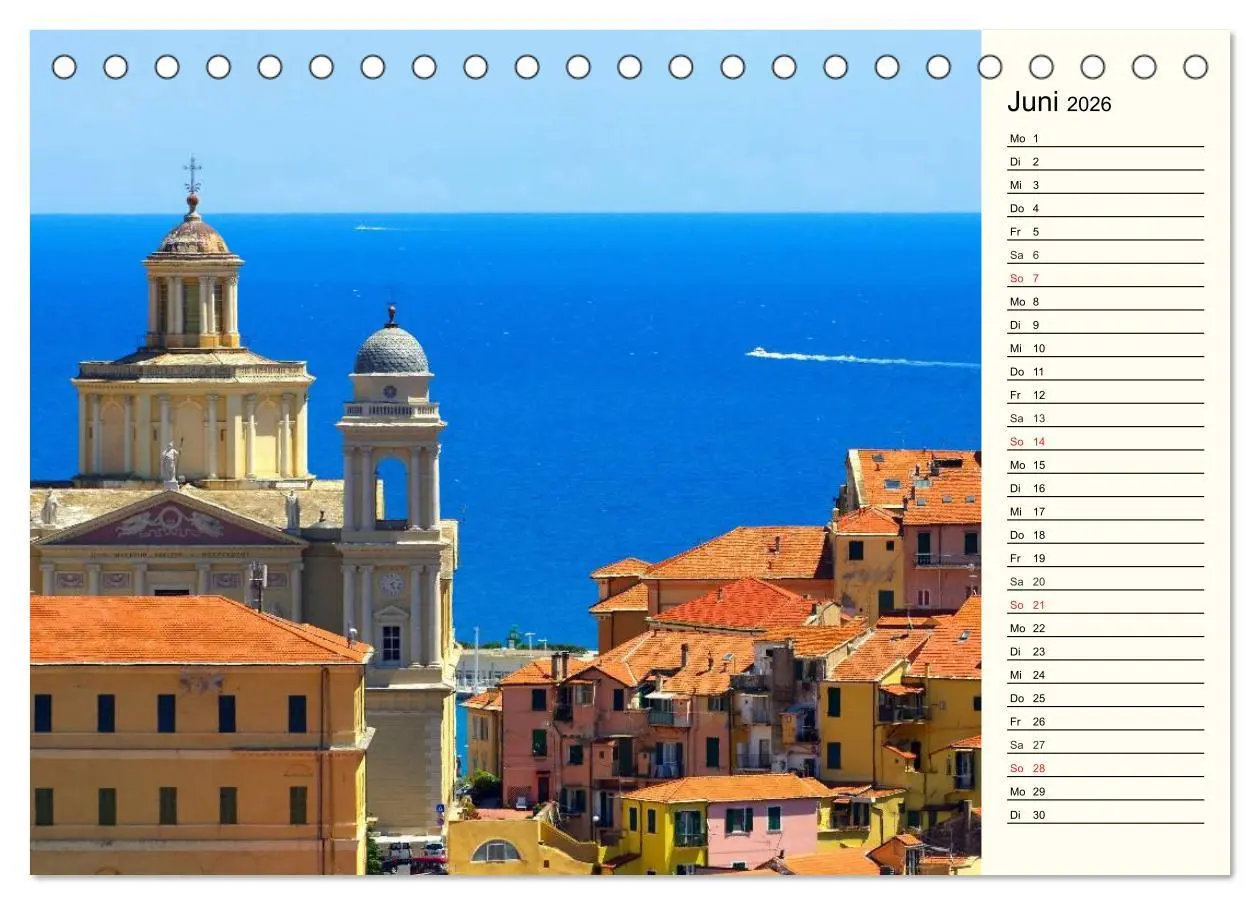1260x905 pixels.
Task: Select the row 'Di 2'
Action: (1105, 161)
